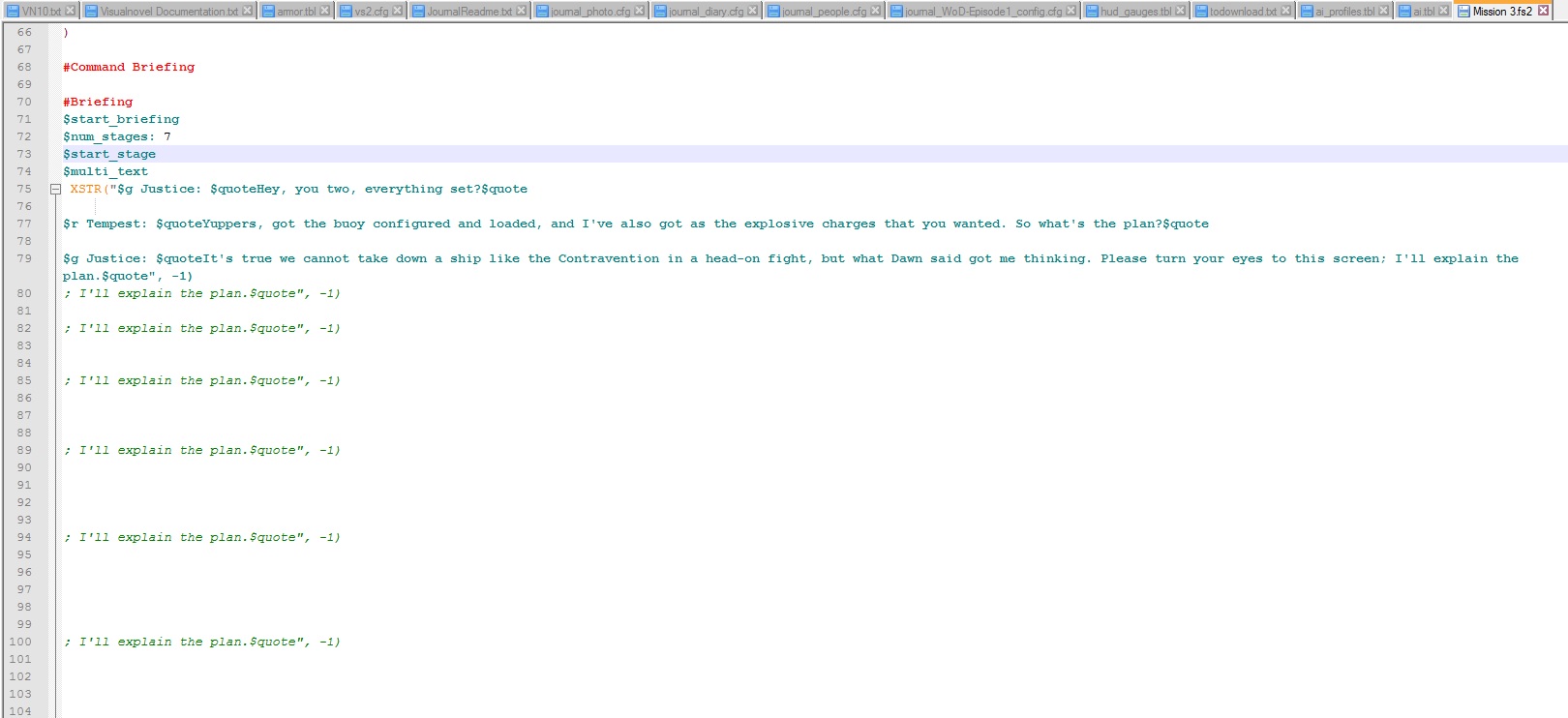Open the journal_people.cfg tab

[x=824, y=11]
